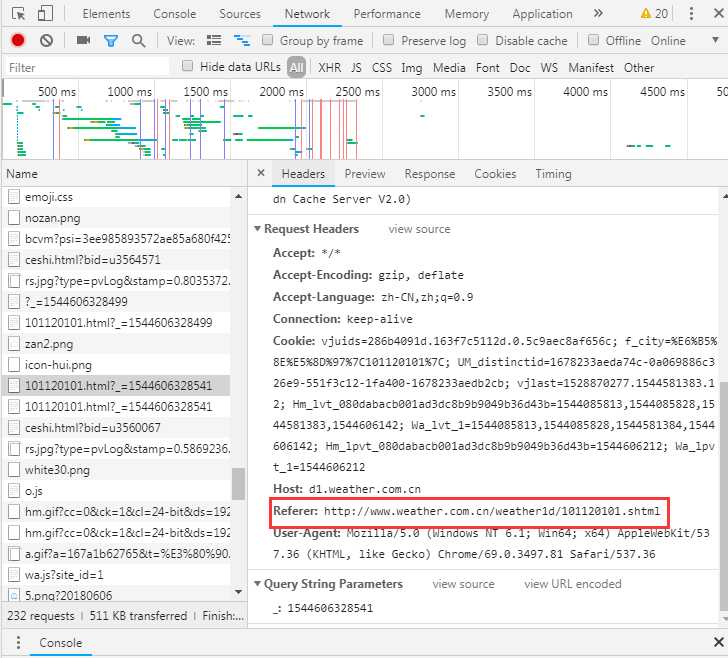Viewport: 728px width, 658px height.
Task: Switch to large request rows view
Action: point(214,40)
